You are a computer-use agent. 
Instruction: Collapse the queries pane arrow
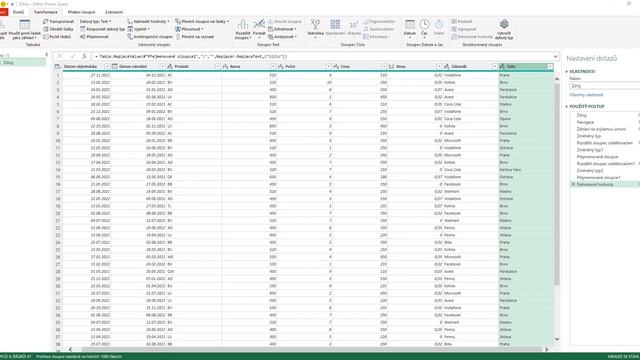click(47, 54)
